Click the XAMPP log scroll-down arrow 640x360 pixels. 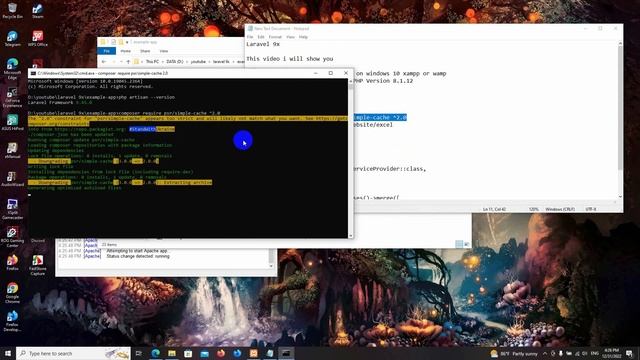[x=272, y=266]
